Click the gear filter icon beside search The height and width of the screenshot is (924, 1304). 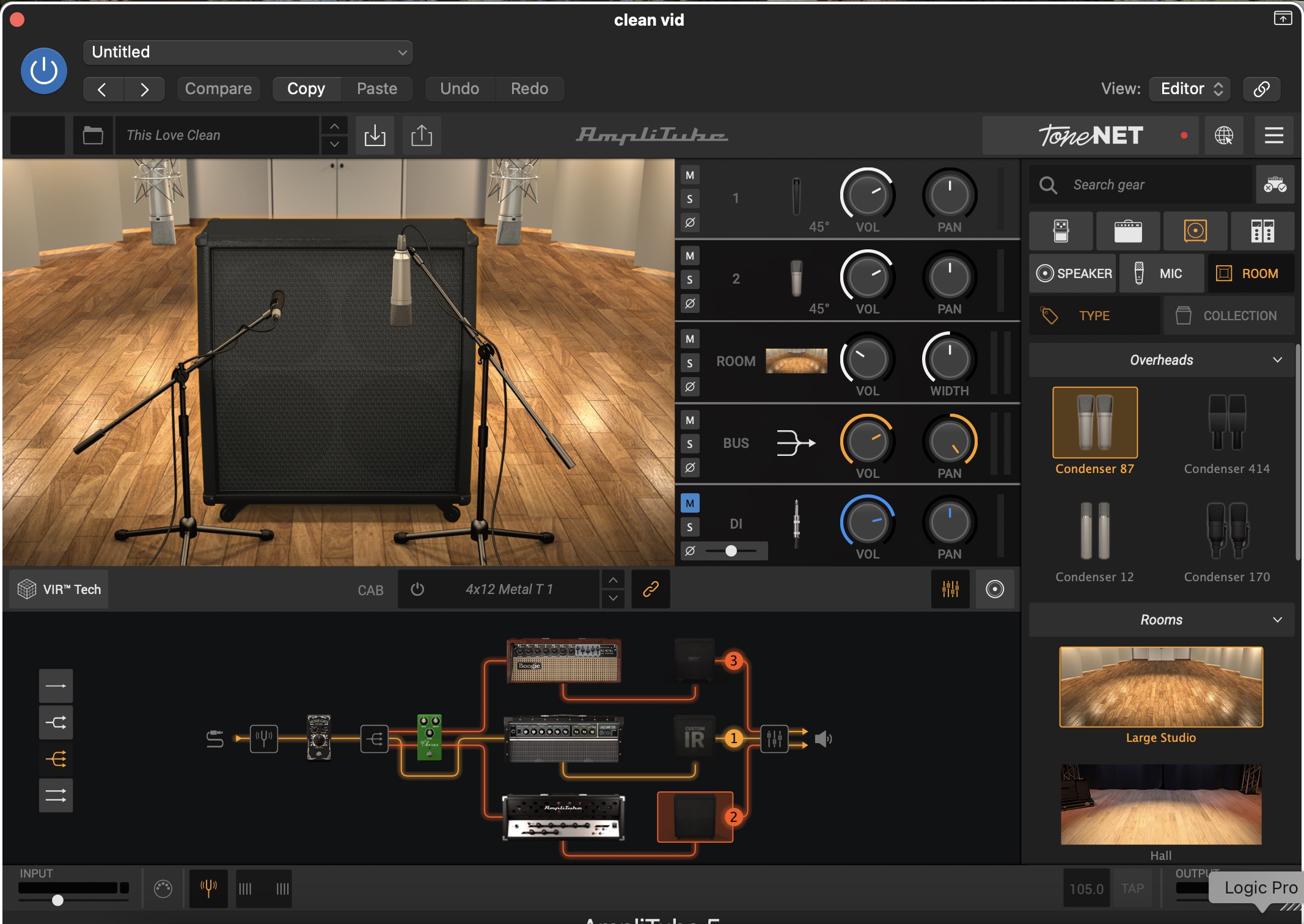pyautogui.click(x=1275, y=185)
